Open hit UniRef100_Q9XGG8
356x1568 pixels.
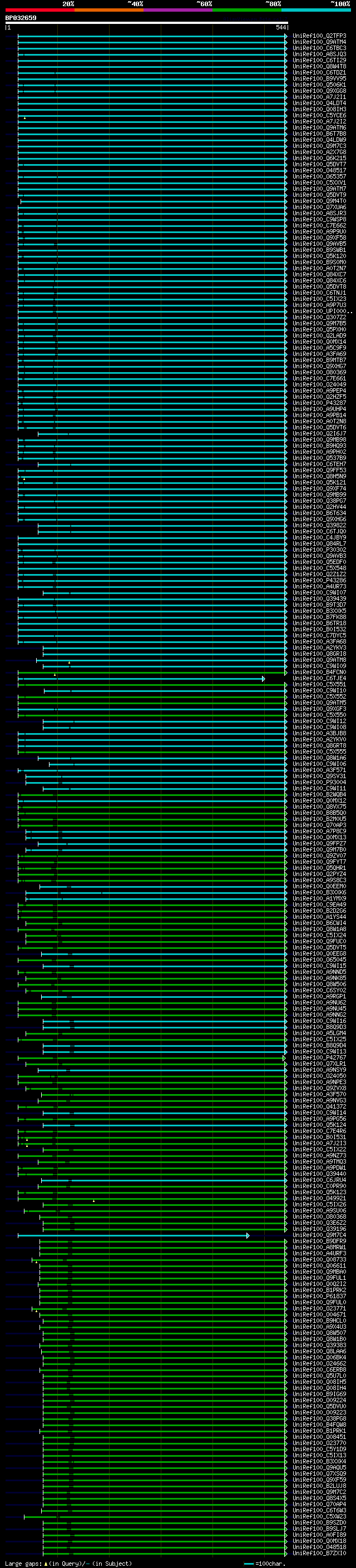click(319, 91)
